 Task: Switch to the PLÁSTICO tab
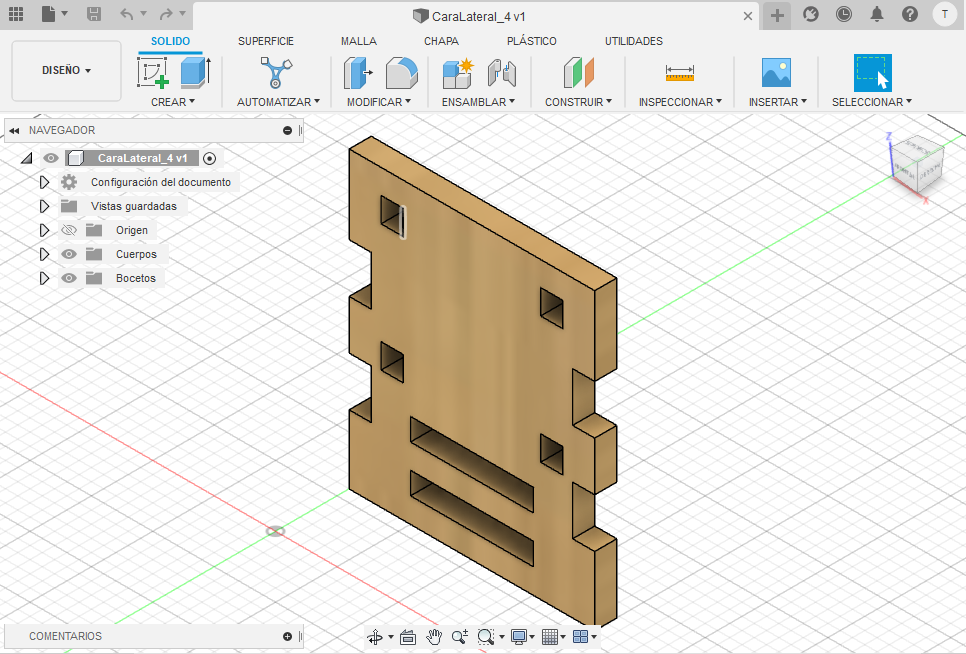tap(532, 41)
